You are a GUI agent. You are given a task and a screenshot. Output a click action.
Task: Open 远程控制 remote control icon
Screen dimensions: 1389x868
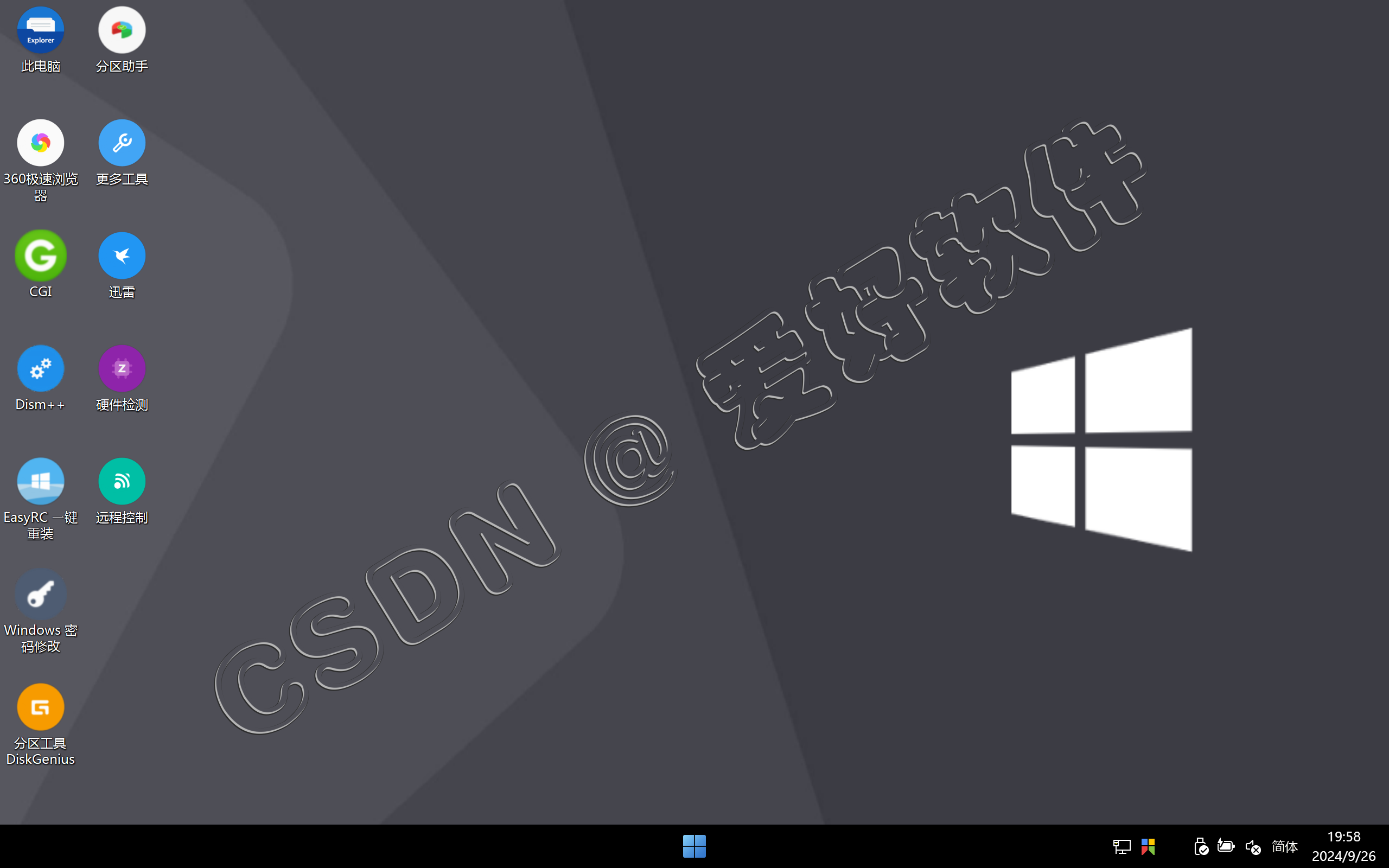click(122, 481)
